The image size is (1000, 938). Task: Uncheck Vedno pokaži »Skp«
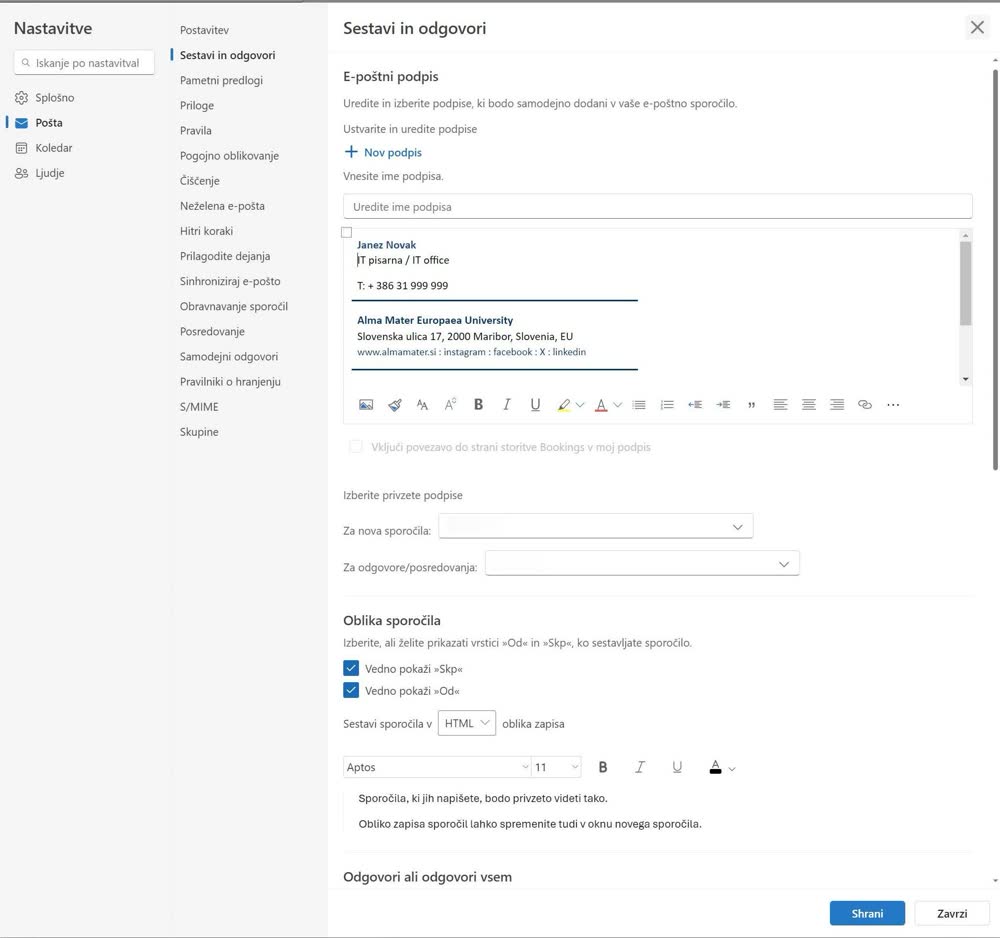pyautogui.click(x=351, y=668)
